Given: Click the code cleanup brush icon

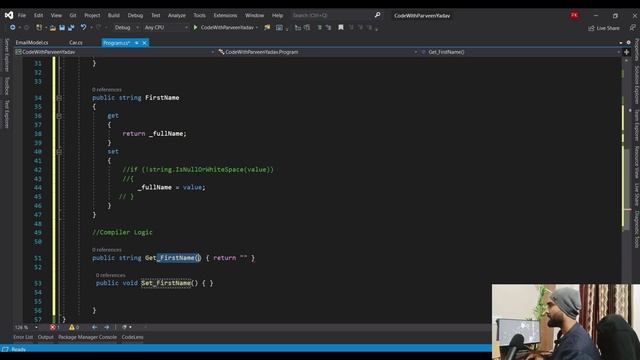Looking at the screenshot, I should tap(124, 327).
